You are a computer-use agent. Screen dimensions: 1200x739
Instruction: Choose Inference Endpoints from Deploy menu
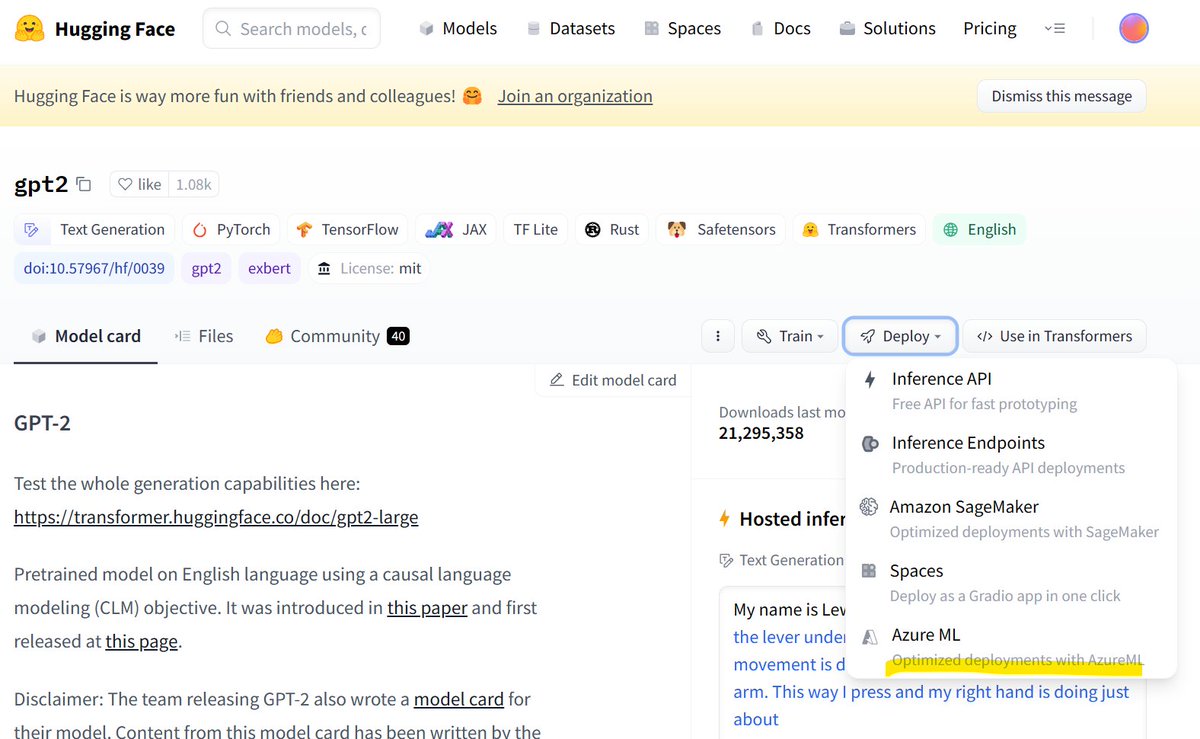click(1011, 454)
